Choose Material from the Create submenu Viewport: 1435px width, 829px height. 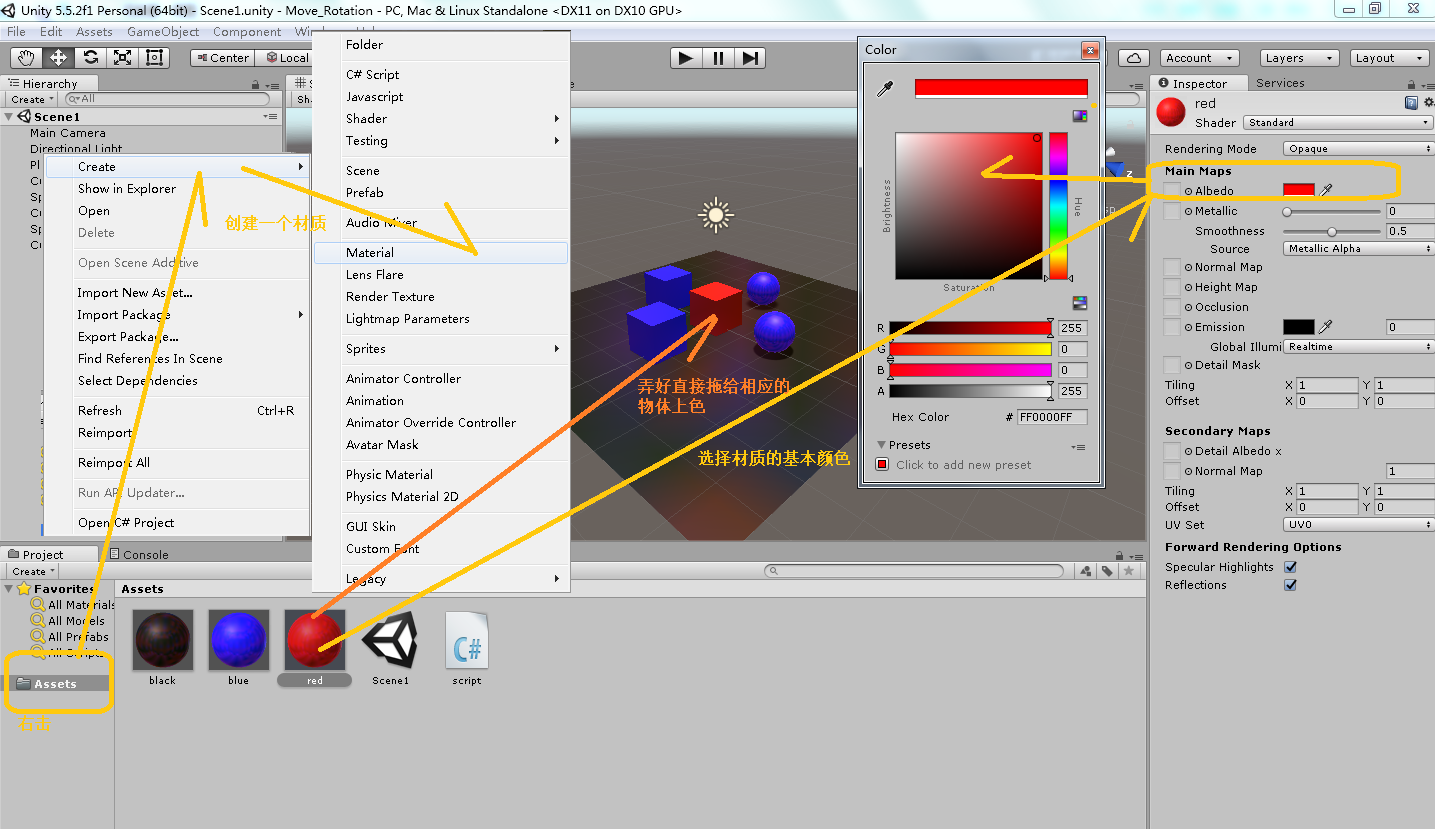click(x=441, y=253)
